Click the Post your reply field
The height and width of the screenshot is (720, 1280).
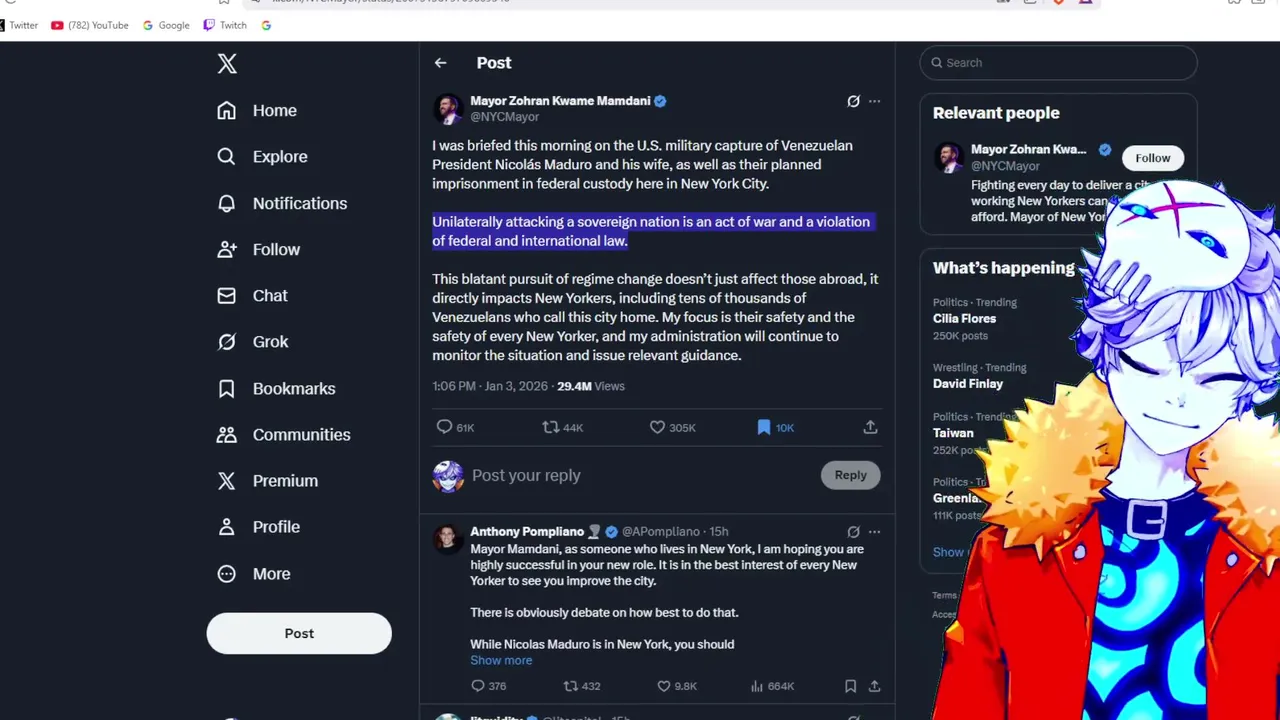pyautogui.click(x=640, y=475)
